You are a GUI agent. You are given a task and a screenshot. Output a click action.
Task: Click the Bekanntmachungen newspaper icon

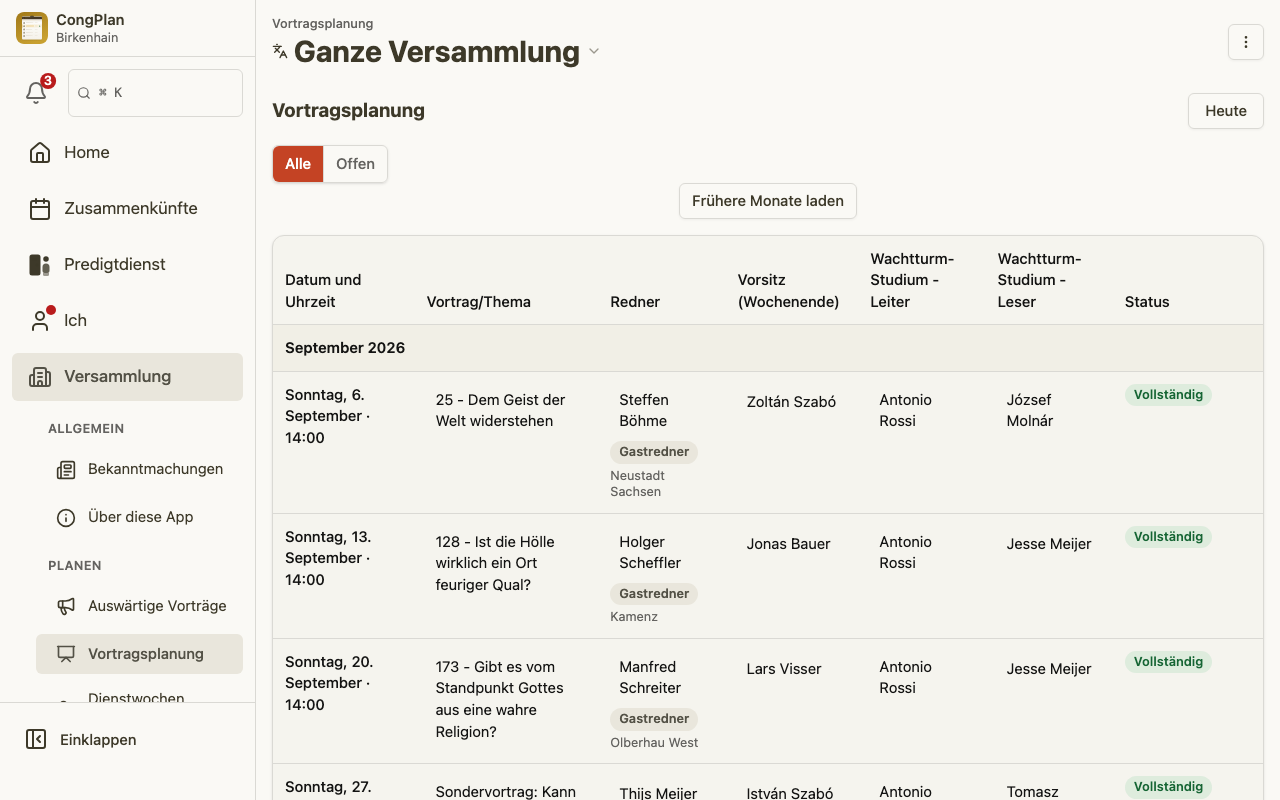[x=66, y=470]
